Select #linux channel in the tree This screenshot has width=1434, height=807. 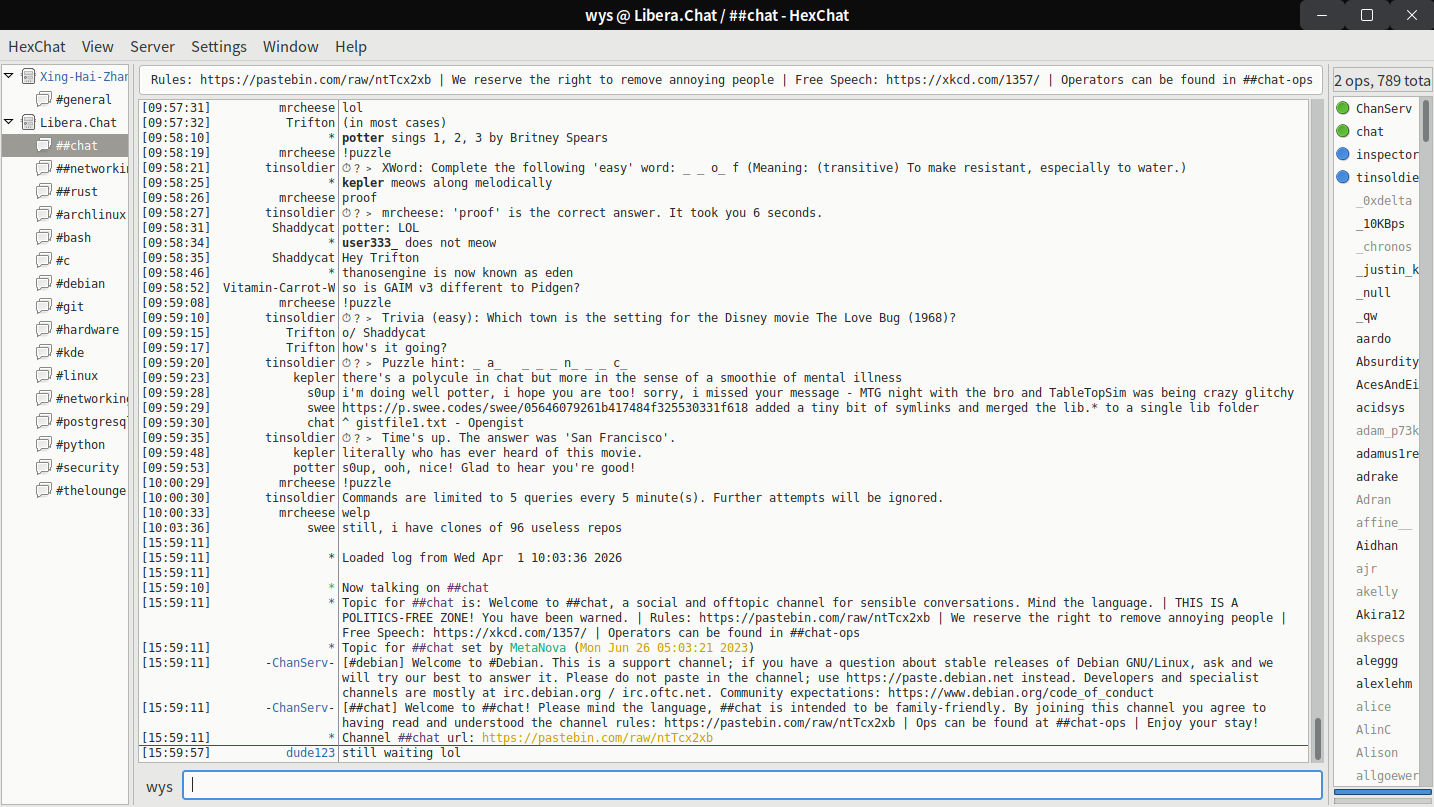(x=76, y=376)
